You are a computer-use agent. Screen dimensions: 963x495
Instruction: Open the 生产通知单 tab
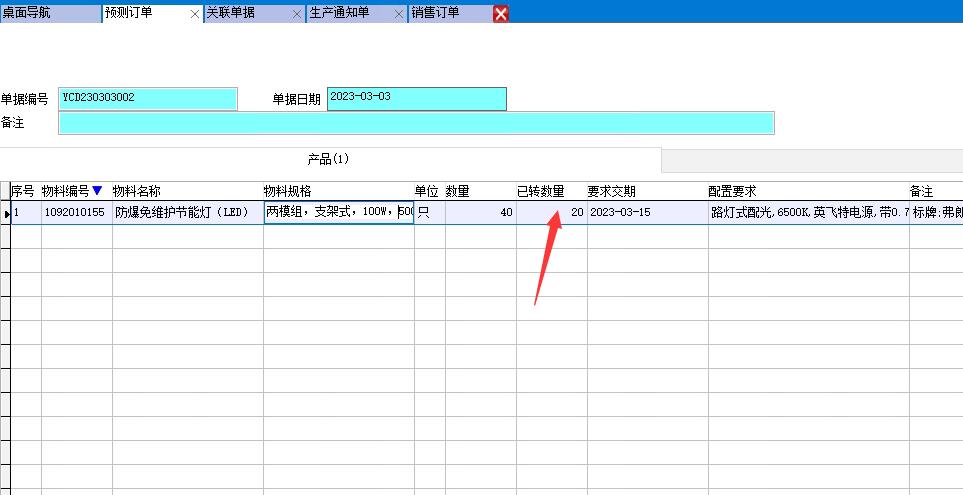340,13
